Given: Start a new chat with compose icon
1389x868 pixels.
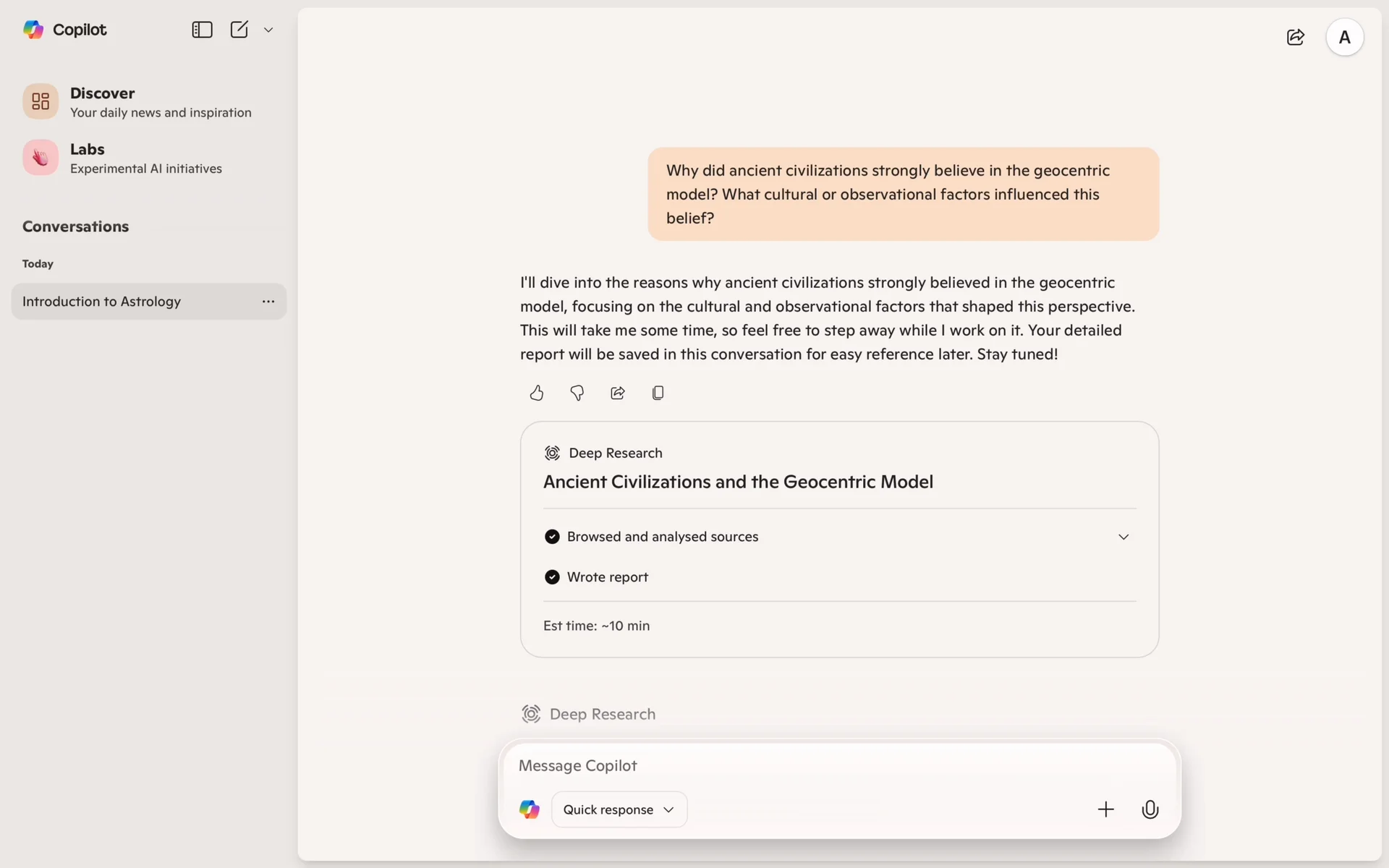Looking at the screenshot, I should (x=239, y=30).
